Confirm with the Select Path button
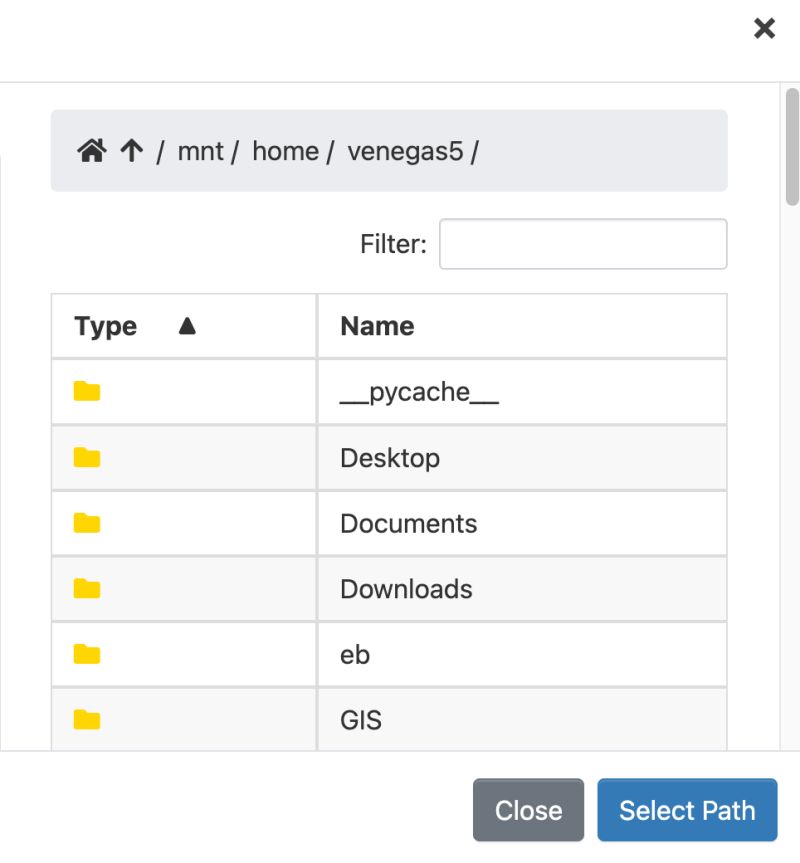This screenshot has height=863, width=800. [x=687, y=810]
